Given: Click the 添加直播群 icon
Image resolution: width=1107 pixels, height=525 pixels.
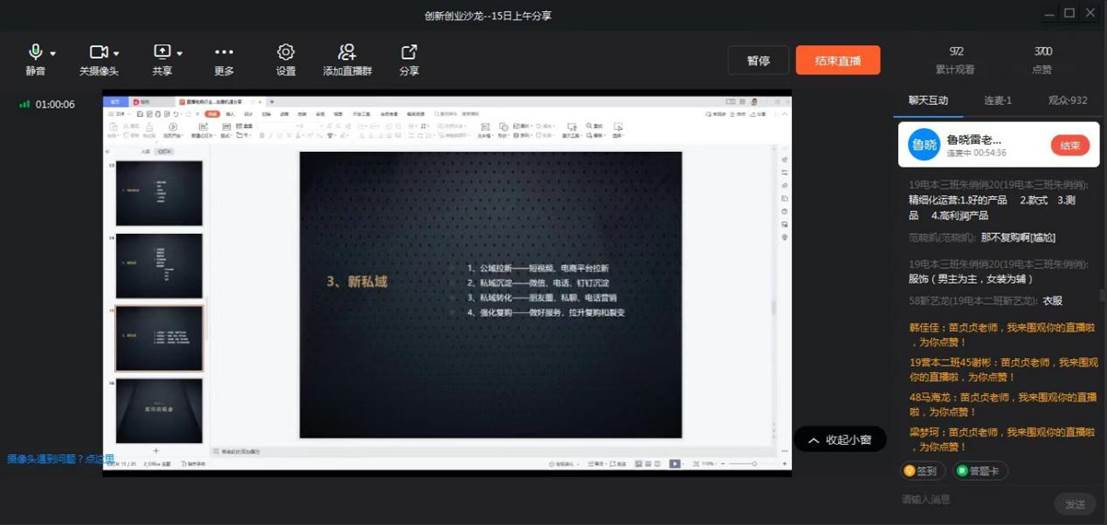Looking at the screenshot, I should coord(346,52).
